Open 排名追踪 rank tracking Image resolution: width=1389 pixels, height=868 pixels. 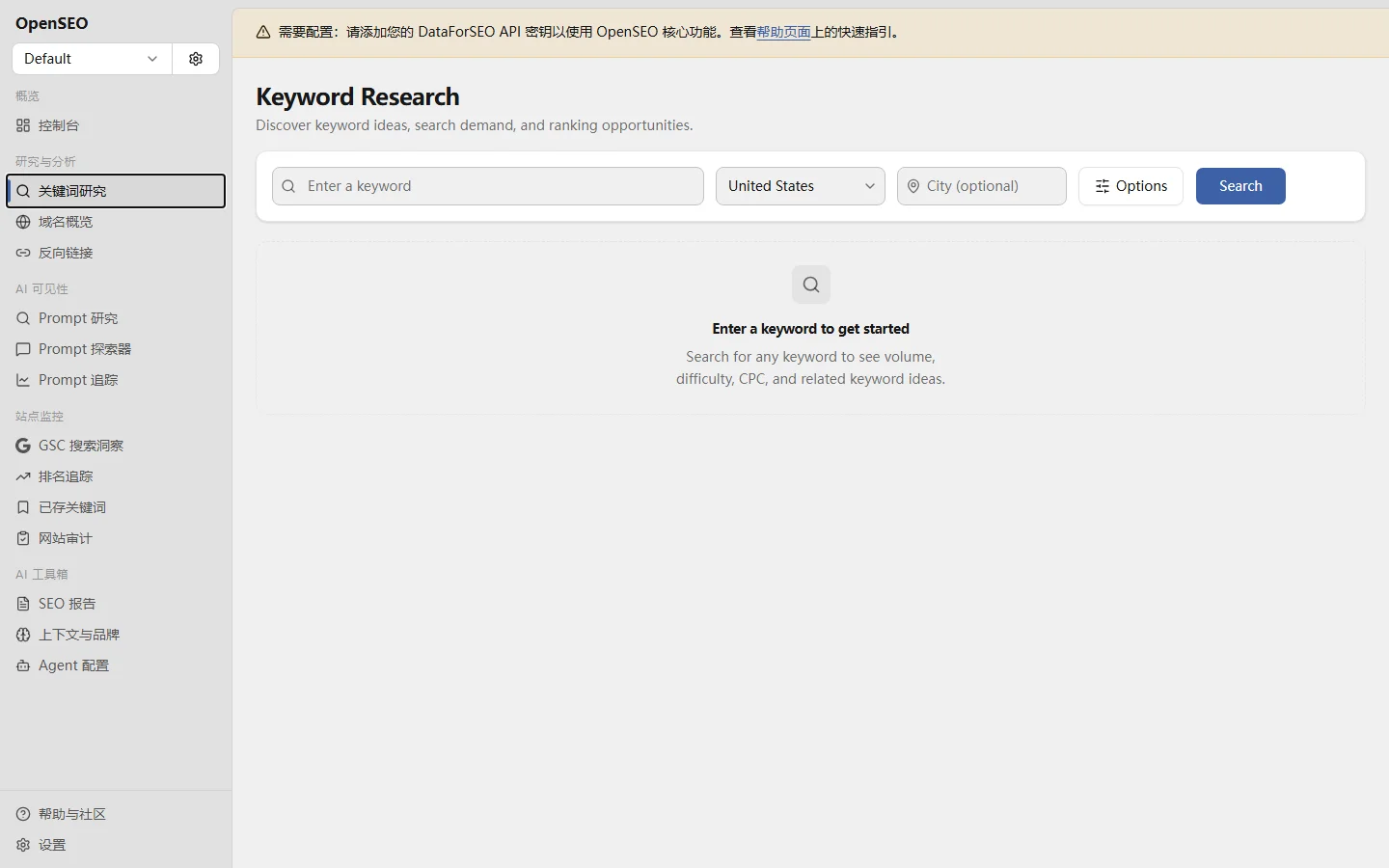(116, 476)
